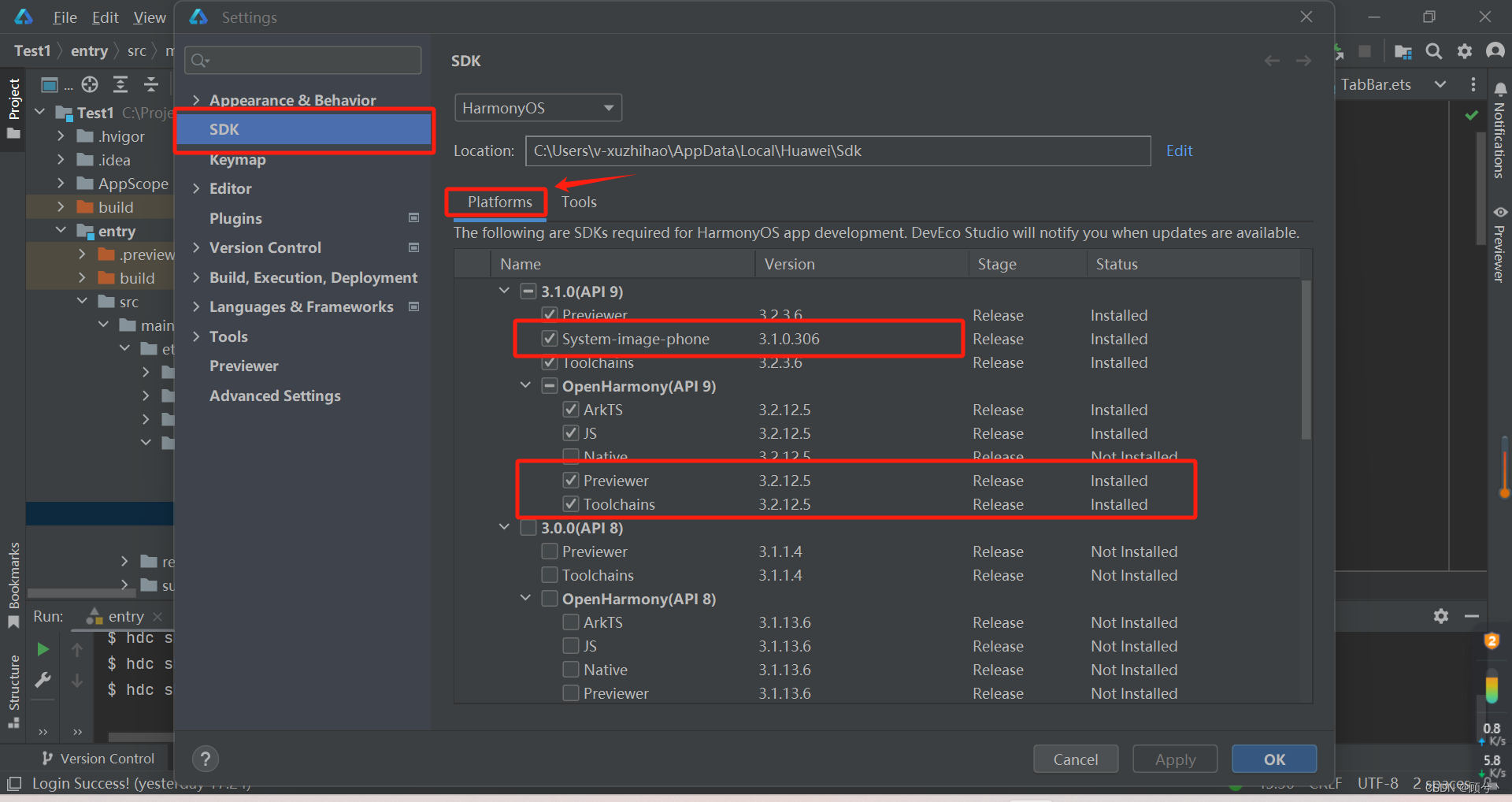Click the help question mark button

tap(206, 759)
